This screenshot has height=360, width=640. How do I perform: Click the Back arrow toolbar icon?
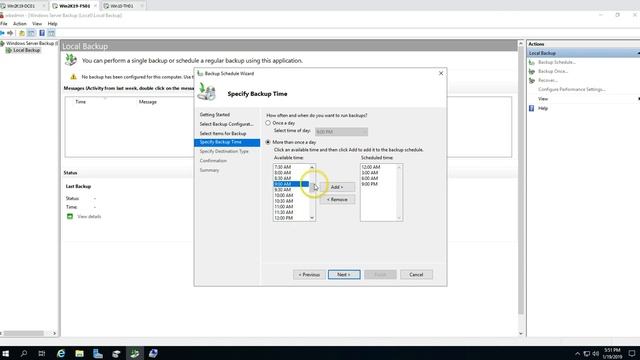click(x=2, y=33)
